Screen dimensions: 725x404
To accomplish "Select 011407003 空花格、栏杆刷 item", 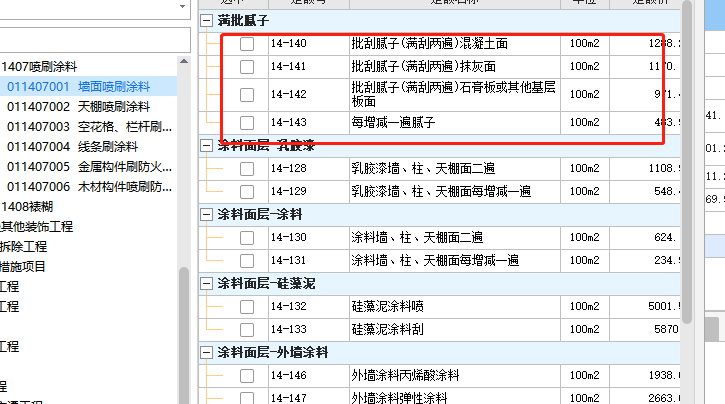I will pos(89,127).
